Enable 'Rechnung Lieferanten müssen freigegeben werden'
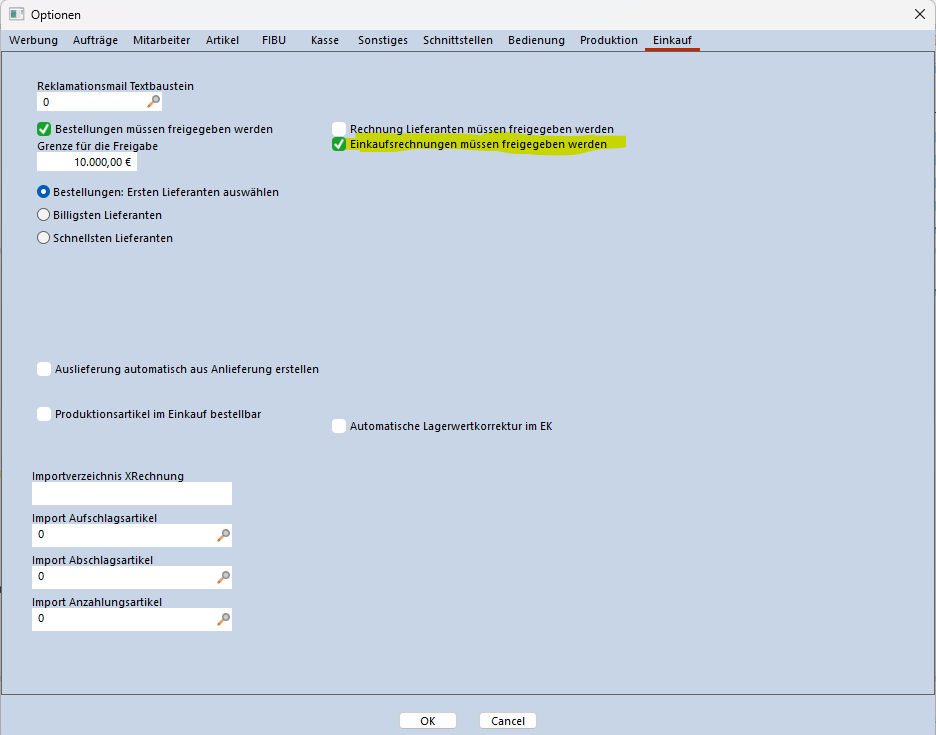This screenshot has height=735, width=936. pyautogui.click(x=339, y=129)
